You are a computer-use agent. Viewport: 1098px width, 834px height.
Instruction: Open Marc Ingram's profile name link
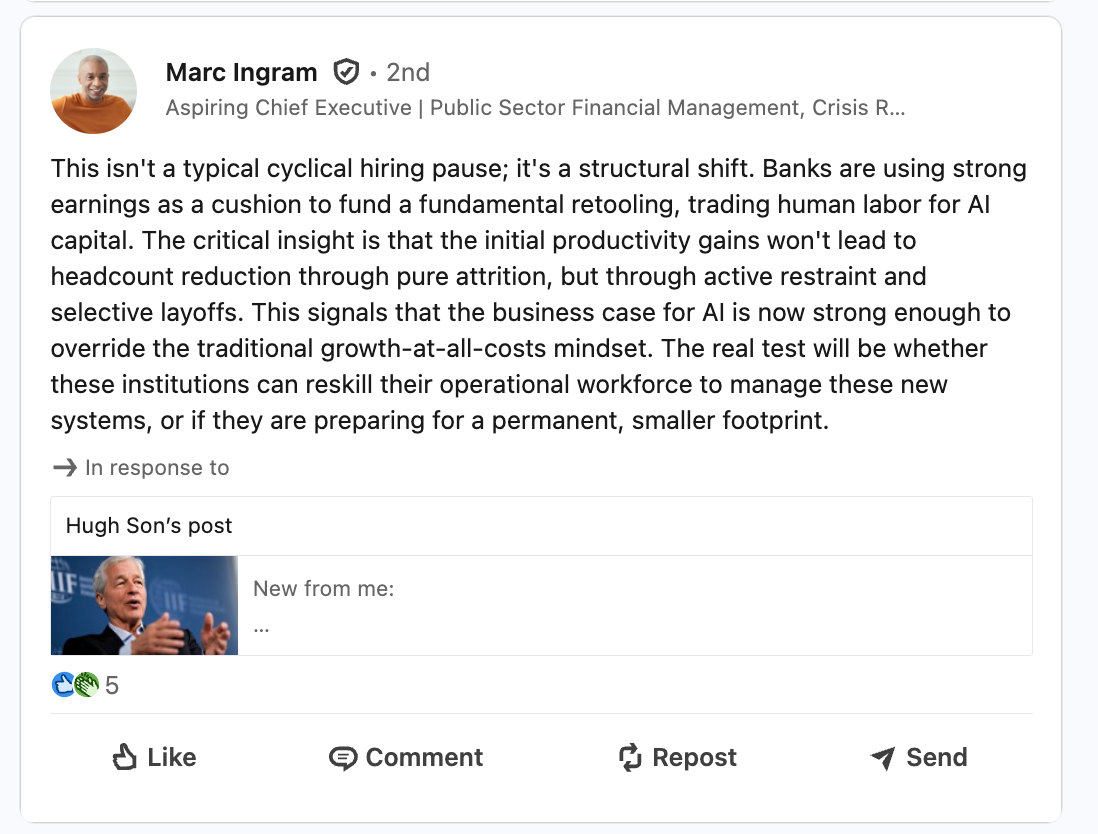pyautogui.click(x=240, y=71)
